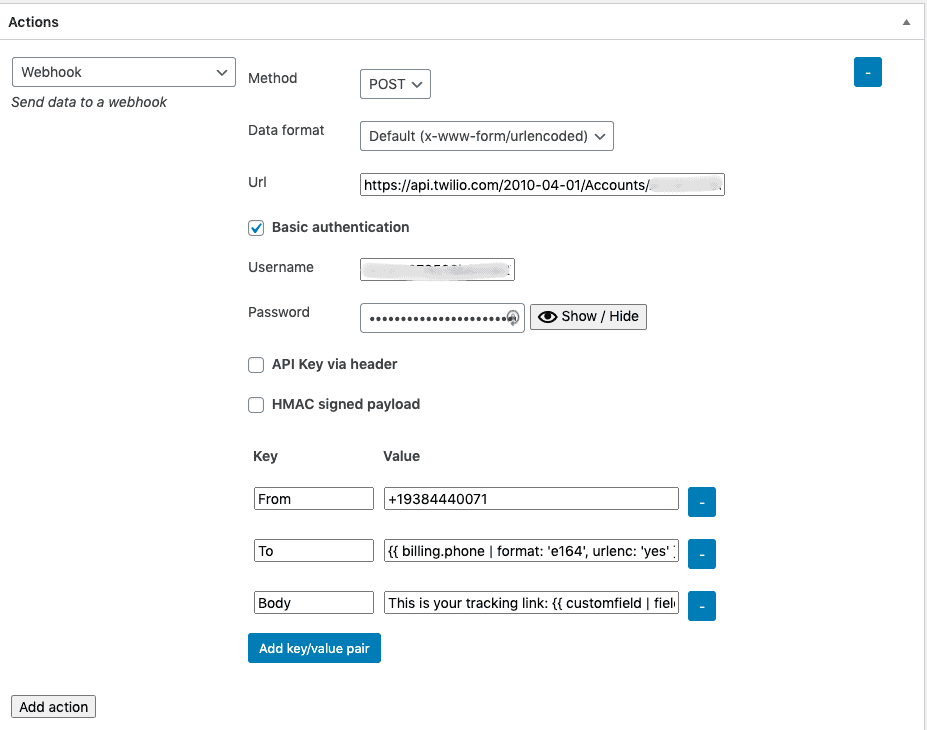Open the POST method dropdown
The image size is (927, 730).
[395, 85]
